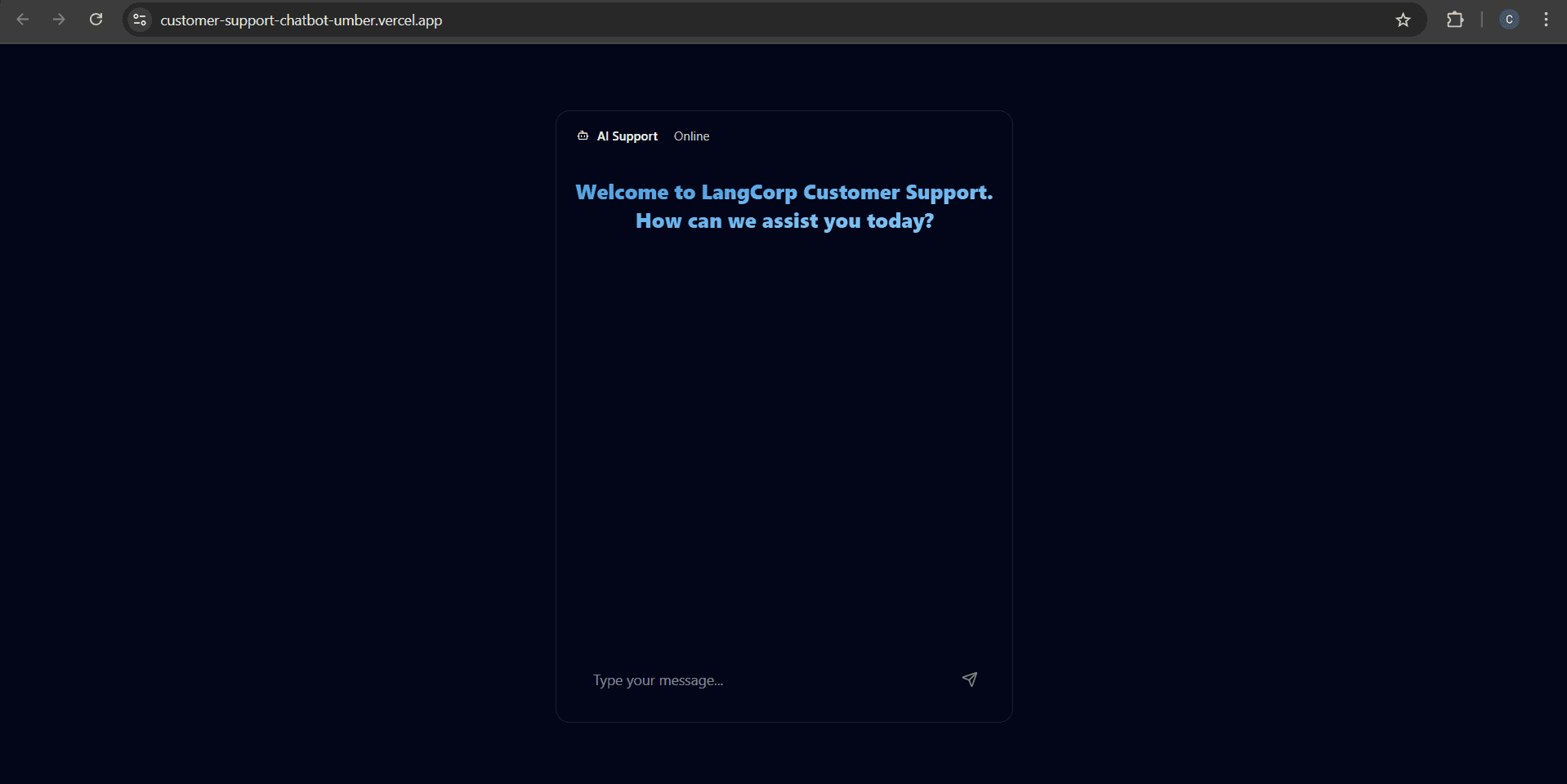Bookmark this page with the star icon
Screen dimensions: 1567x784
pos(1403,20)
